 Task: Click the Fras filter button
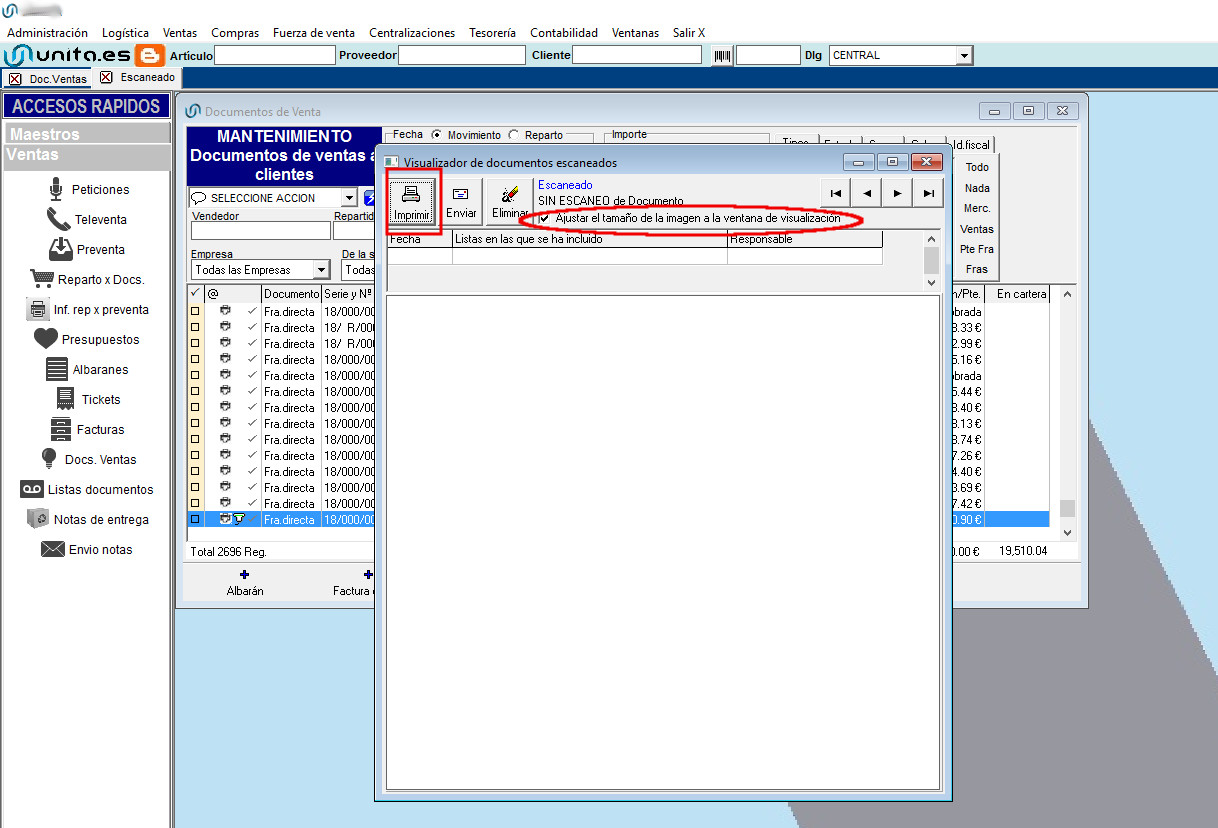tap(977, 269)
